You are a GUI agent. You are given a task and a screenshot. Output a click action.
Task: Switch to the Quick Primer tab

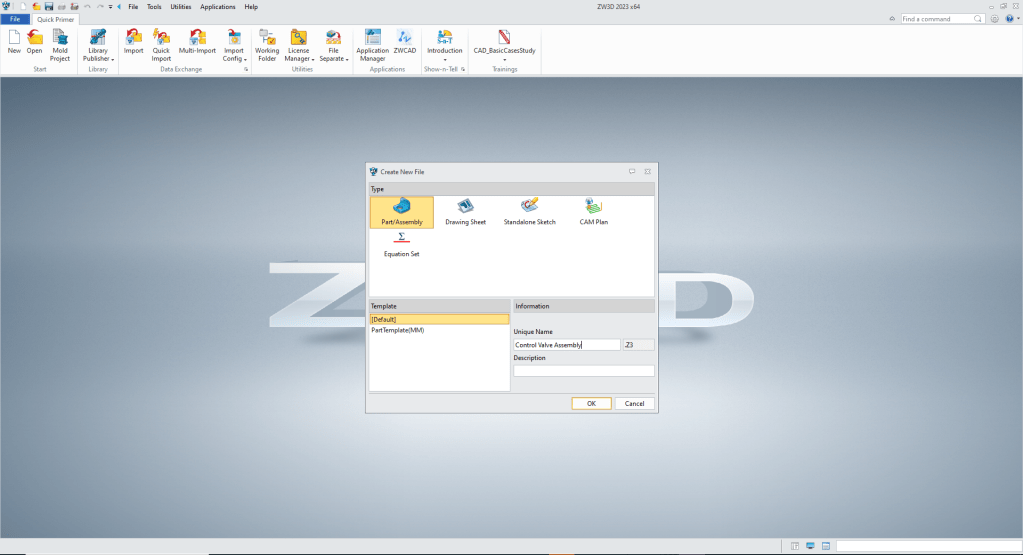tap(56, 19)
